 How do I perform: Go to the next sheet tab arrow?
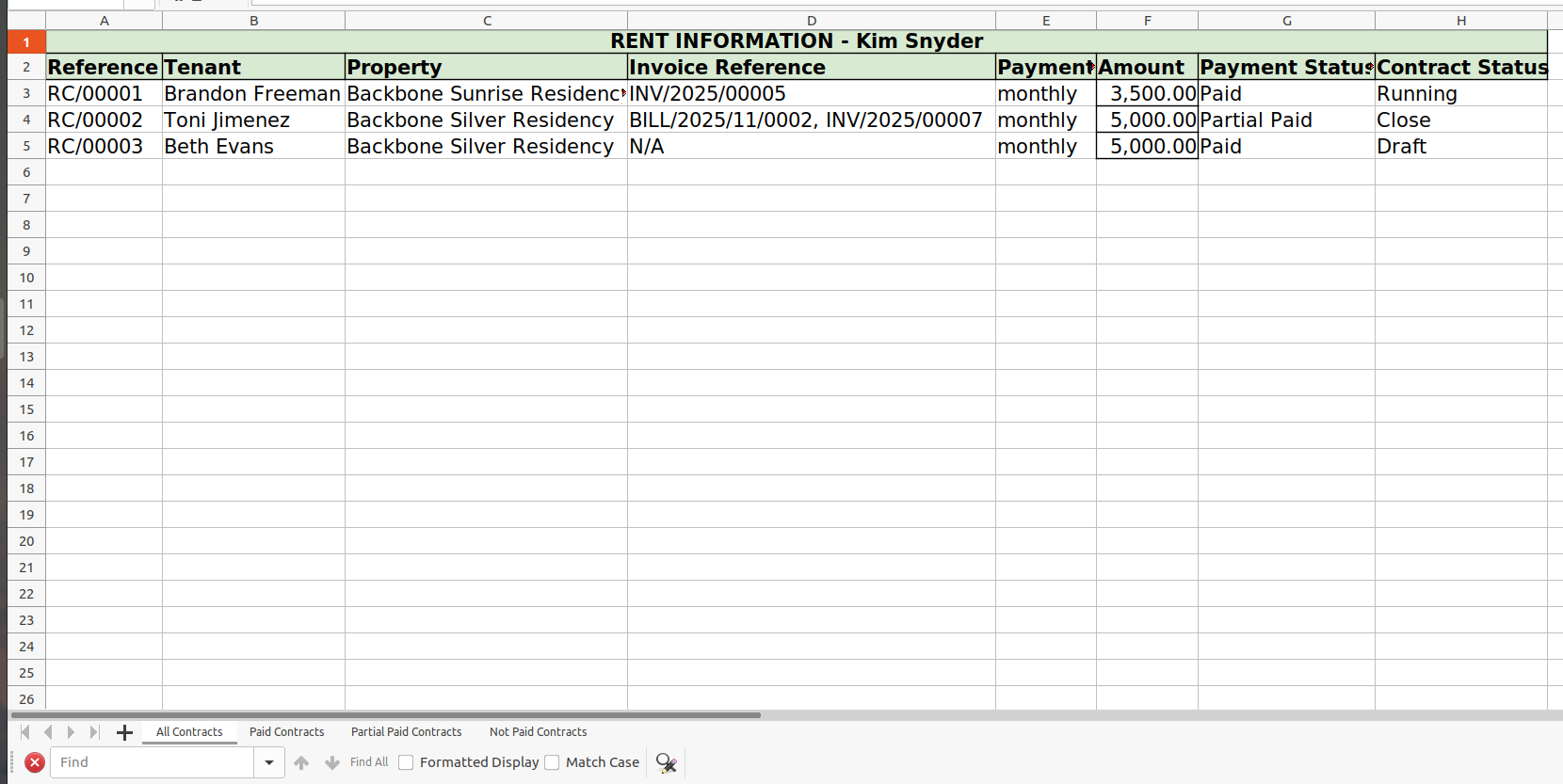pos(71,732)
